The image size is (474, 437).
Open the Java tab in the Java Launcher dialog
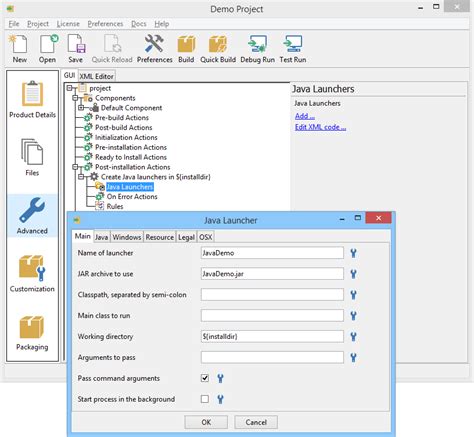[101, 237]
